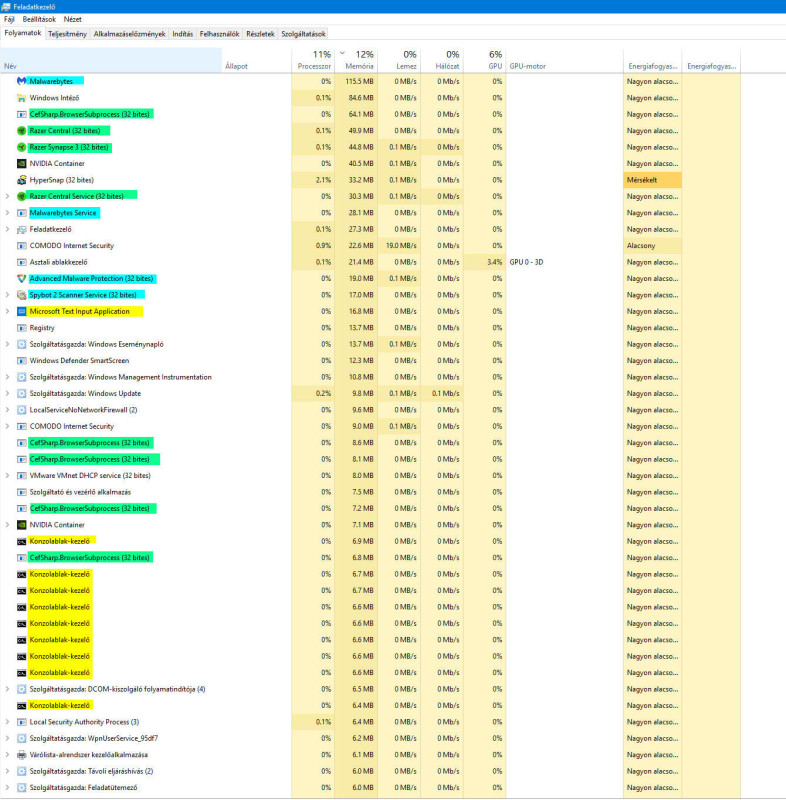
Task: Click the Advanced Malware Protection shield icon
Action: click(21, 278)
